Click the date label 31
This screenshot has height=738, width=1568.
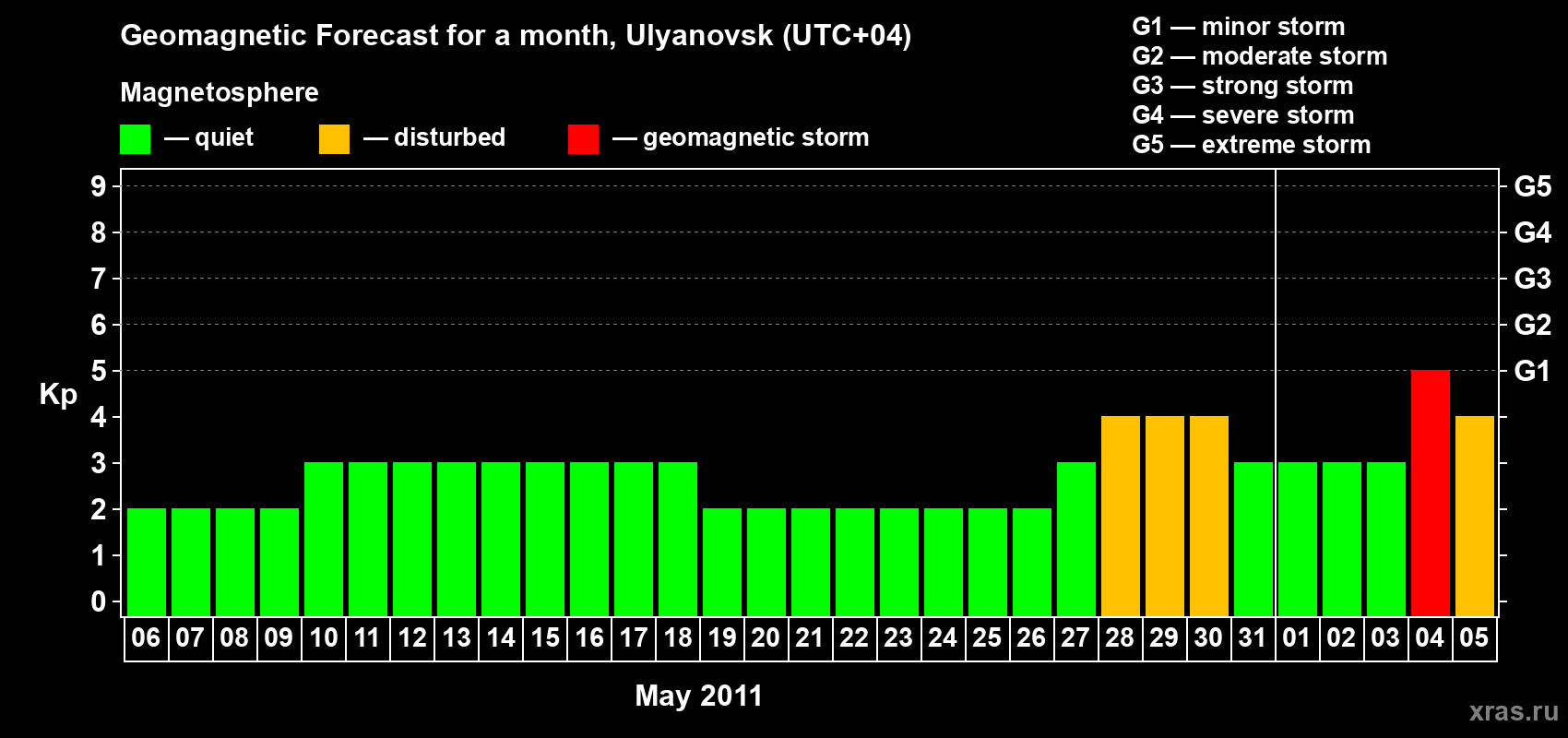(1253, 637)
